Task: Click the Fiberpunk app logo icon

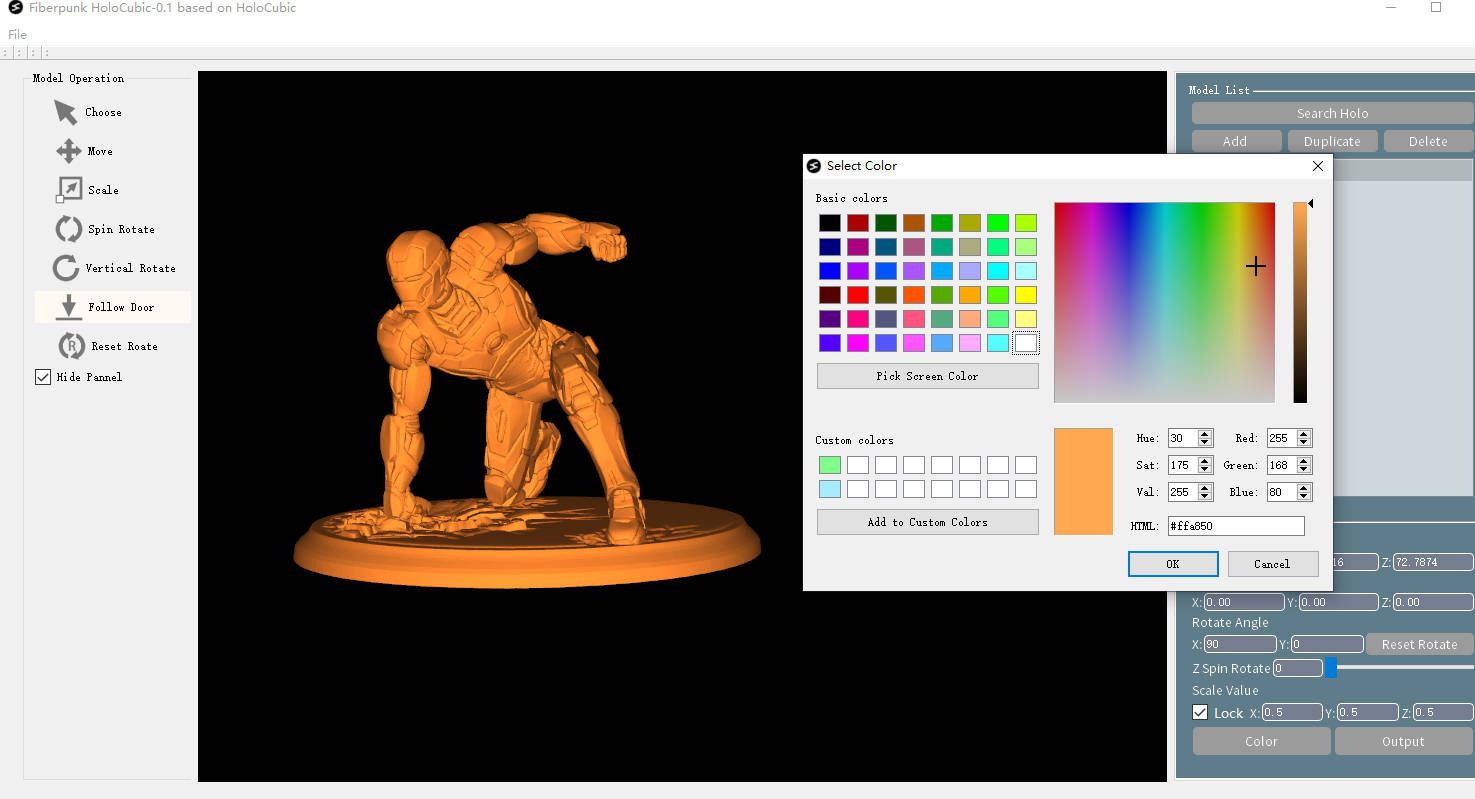Action: [15, 8]
